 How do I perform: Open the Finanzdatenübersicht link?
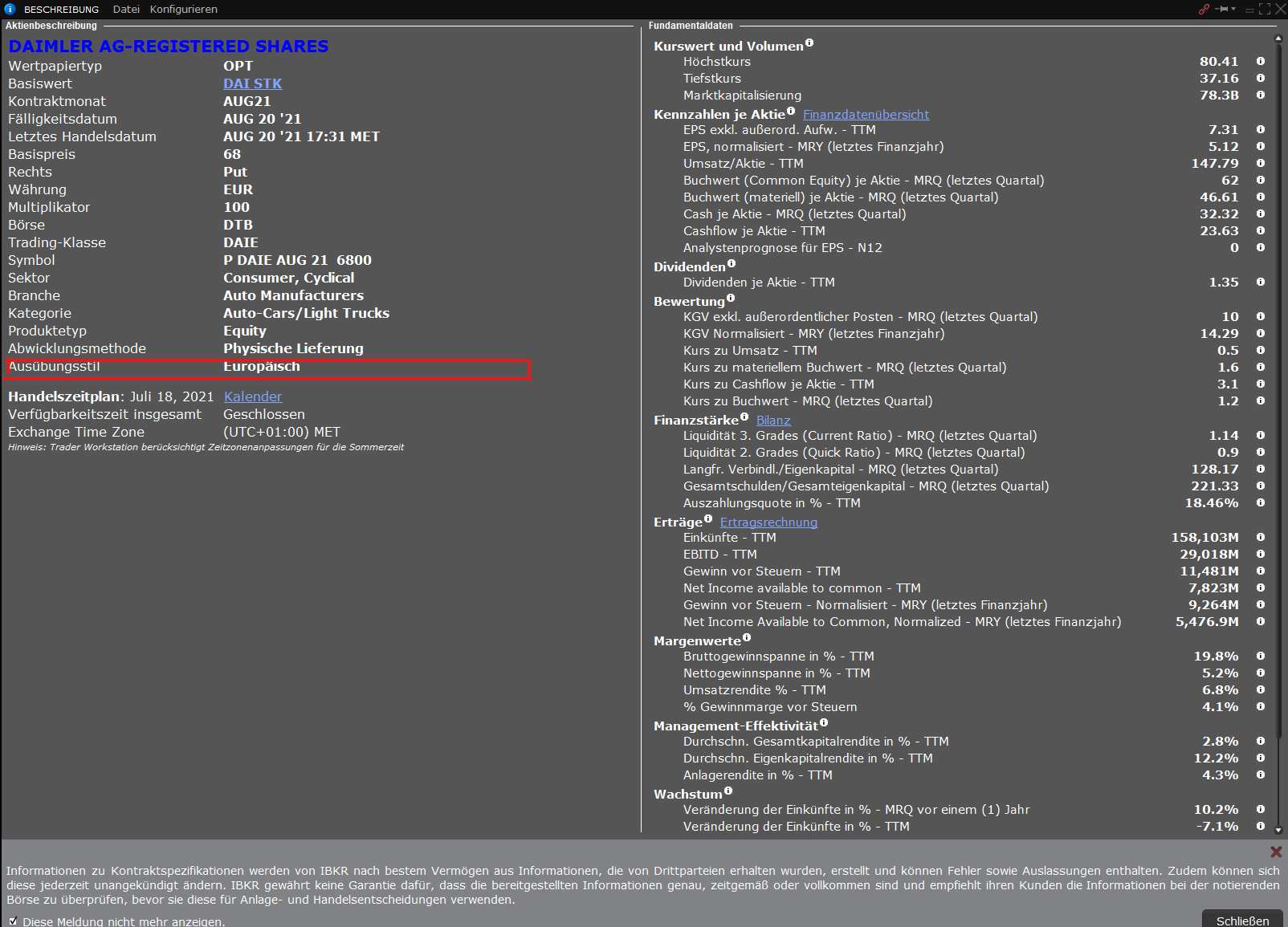(x=866, y=115)
